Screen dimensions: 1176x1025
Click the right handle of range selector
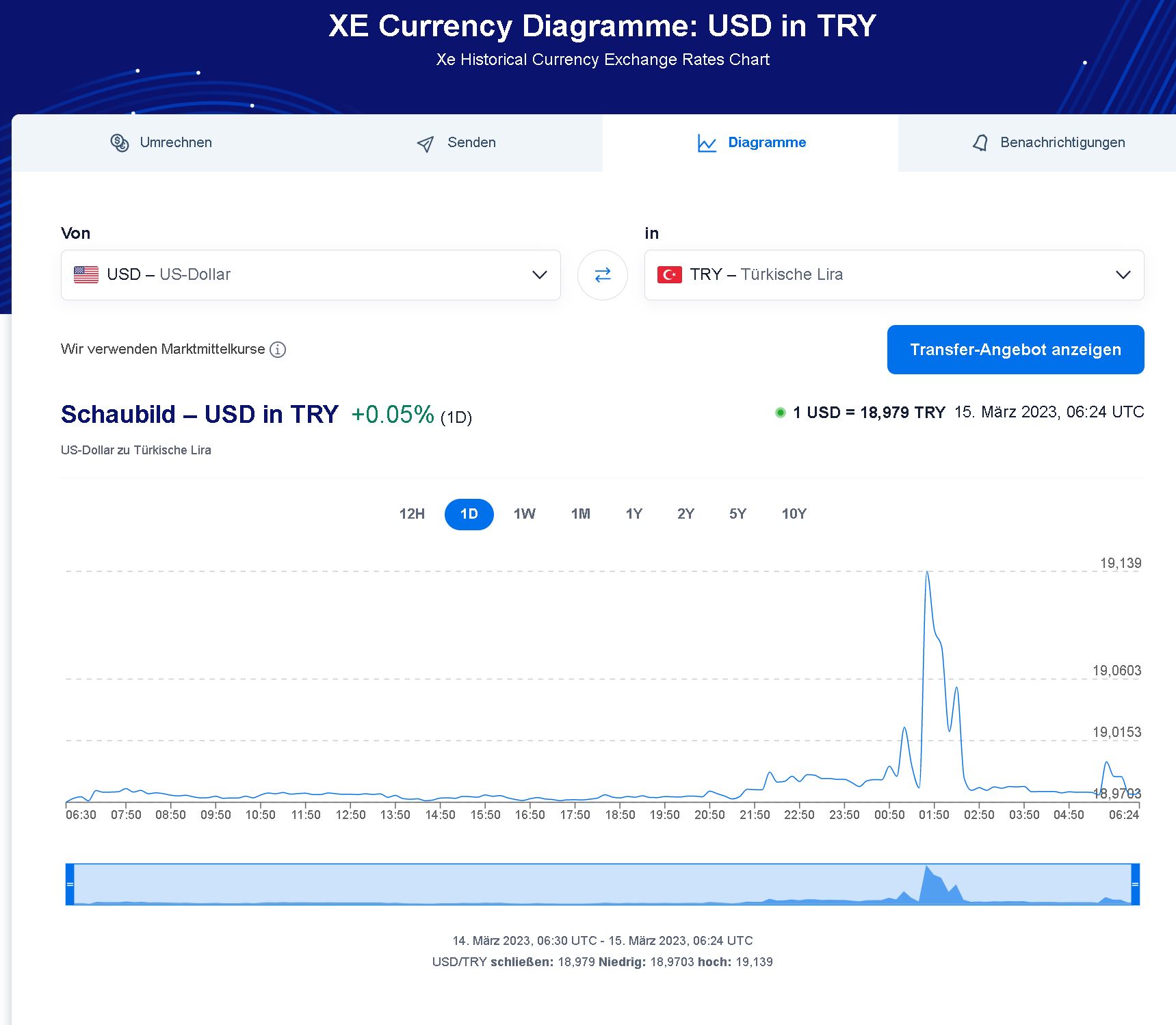coord(1136,884)
